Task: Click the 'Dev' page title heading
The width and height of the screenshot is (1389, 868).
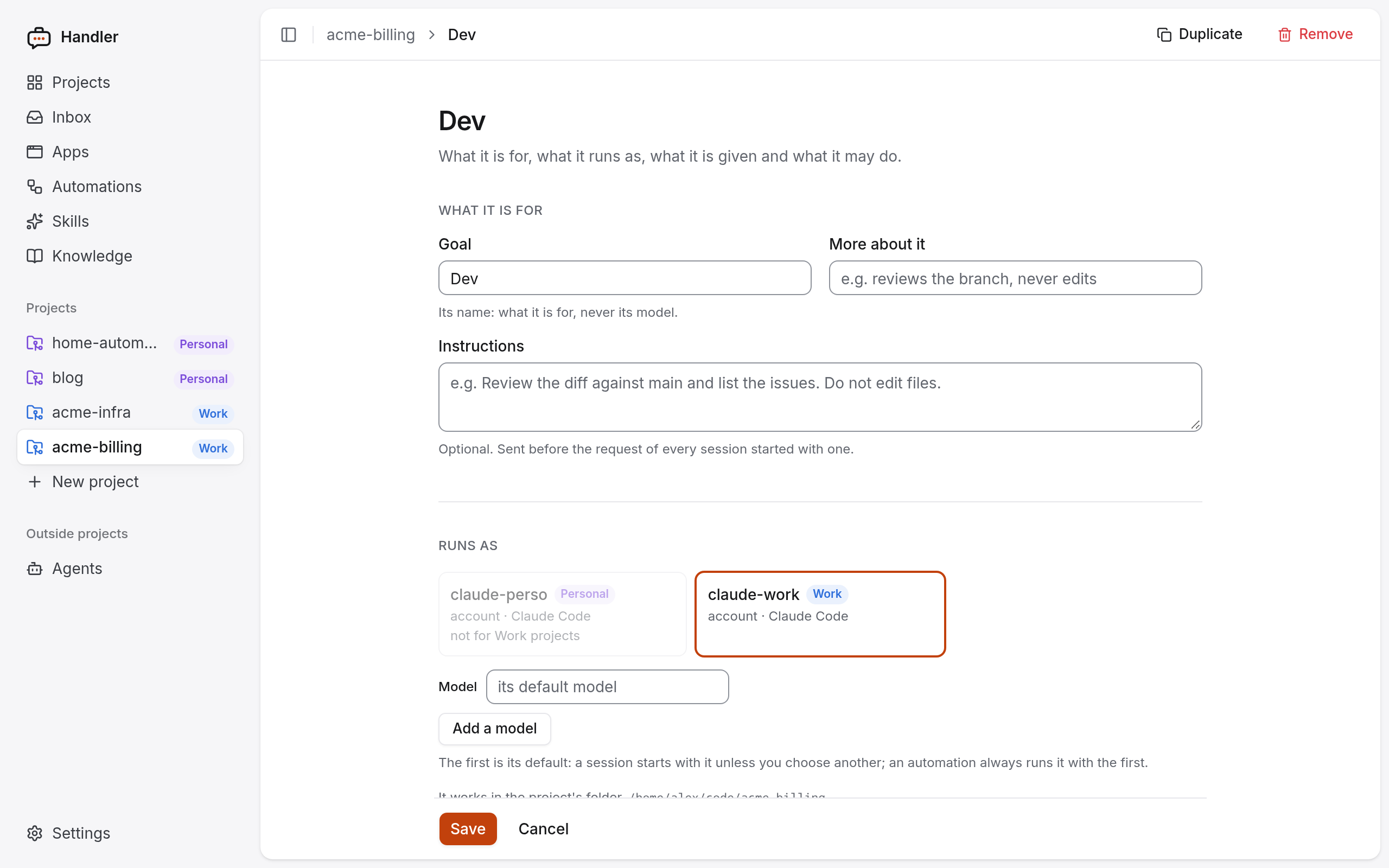Action: tap(462, 121)
